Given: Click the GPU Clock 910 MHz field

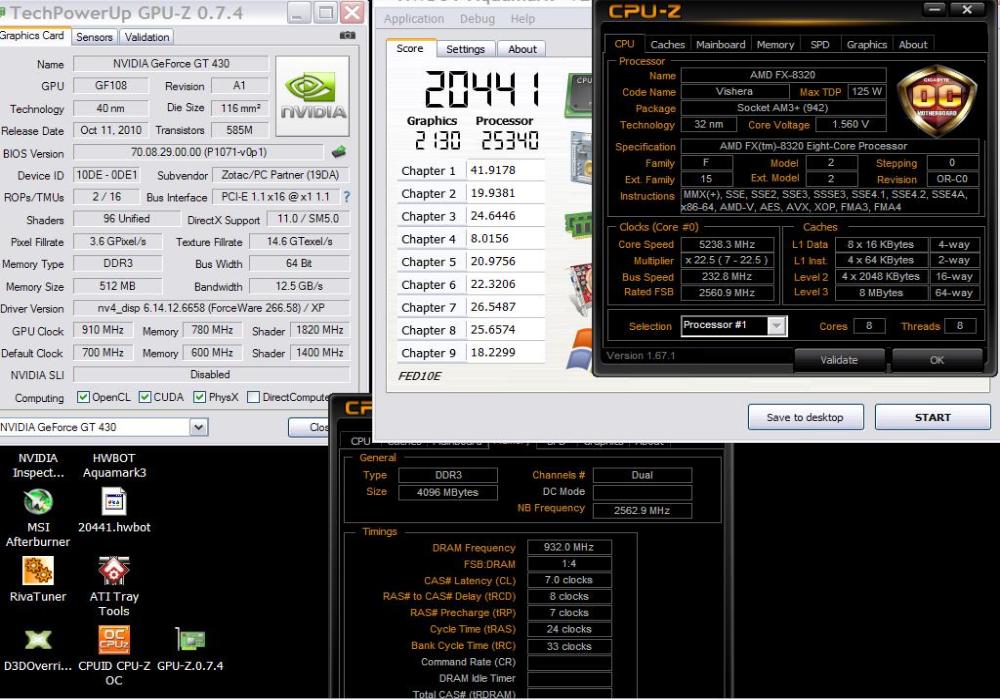Looking at the screenshot, I should [103, 330].
